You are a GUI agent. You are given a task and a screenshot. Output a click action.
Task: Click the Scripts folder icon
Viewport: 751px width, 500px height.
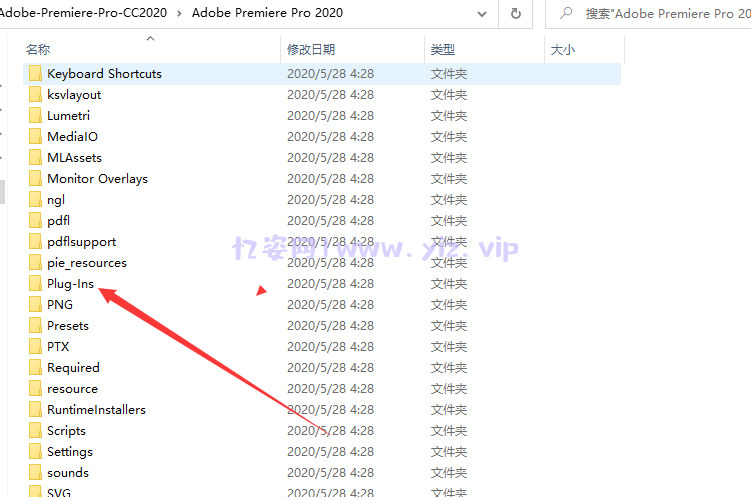pos(35,431)
